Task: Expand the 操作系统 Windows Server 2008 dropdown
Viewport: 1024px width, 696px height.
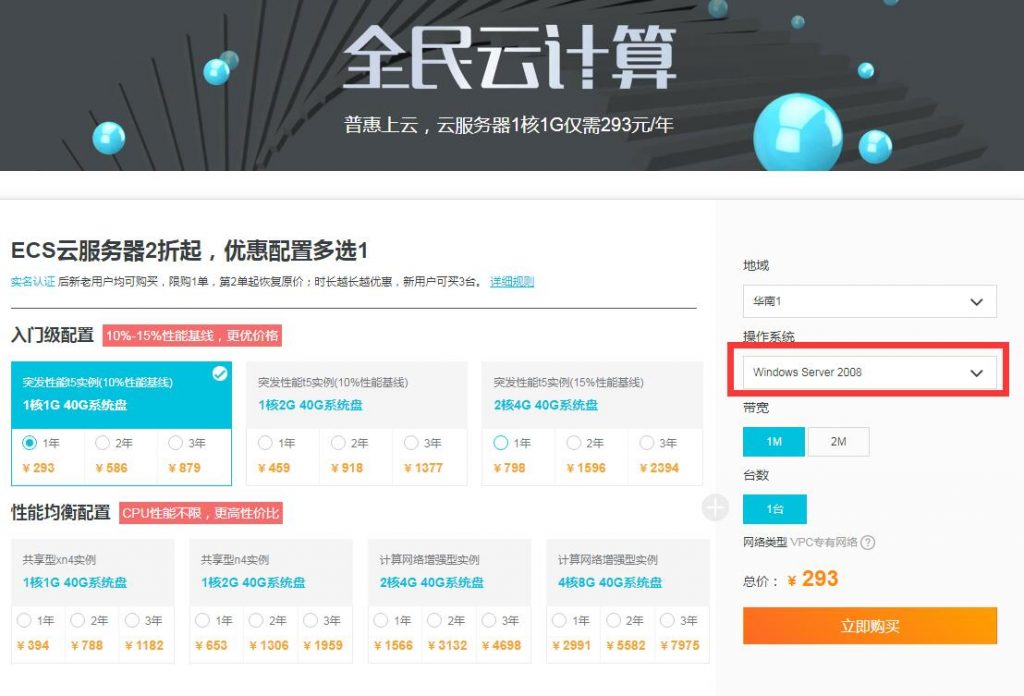Action: [869, 372]
